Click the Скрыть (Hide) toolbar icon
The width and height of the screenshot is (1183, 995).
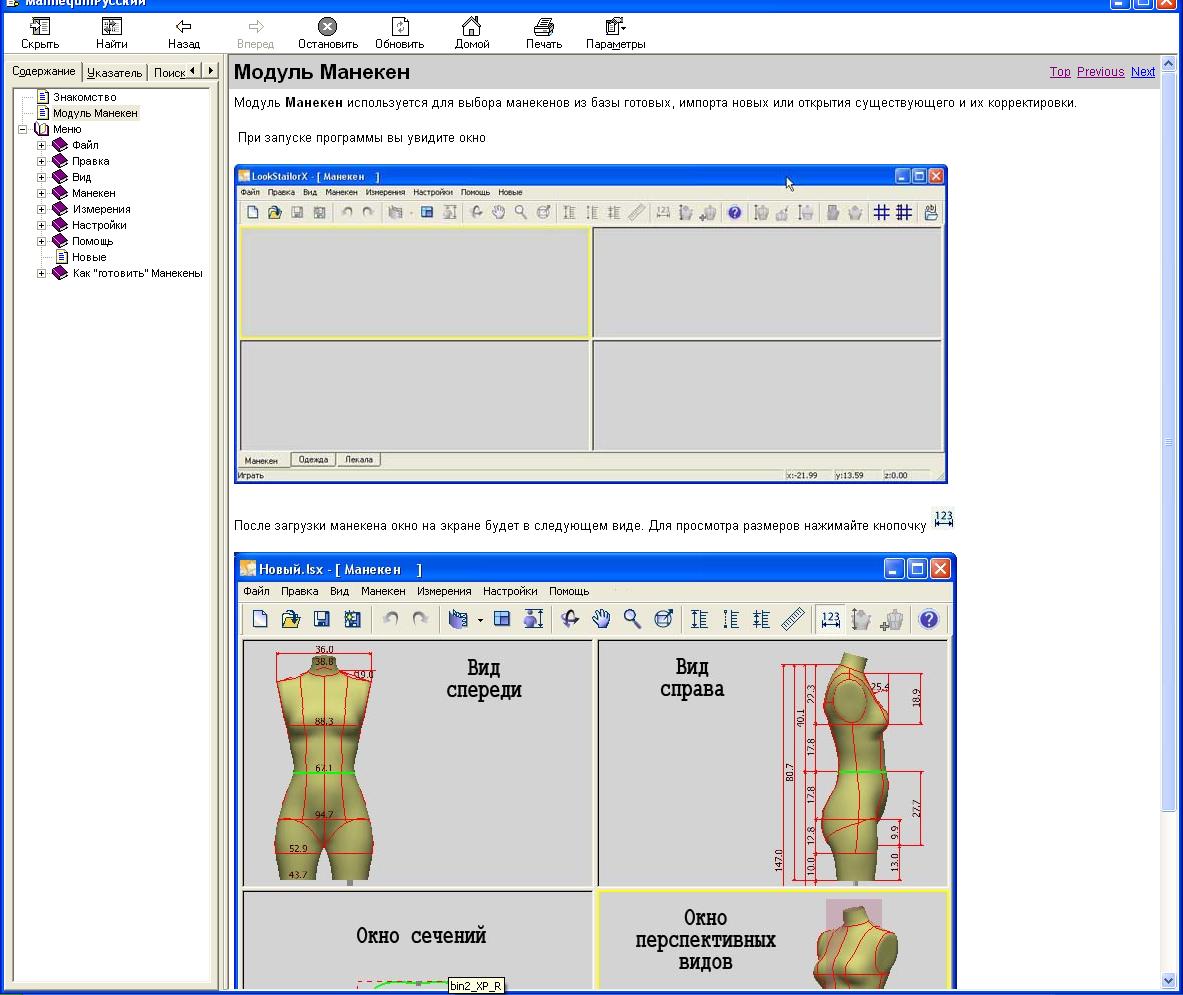click(x=40, y=26)
